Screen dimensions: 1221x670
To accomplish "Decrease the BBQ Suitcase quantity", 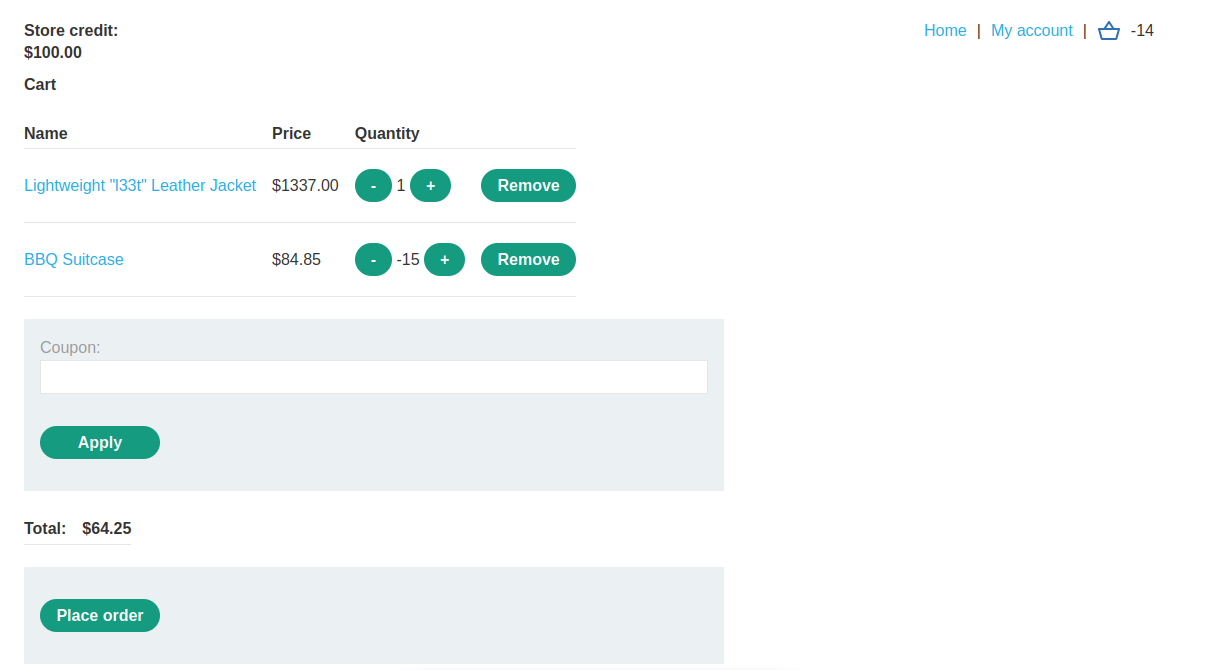I will [x=373, y=260].
